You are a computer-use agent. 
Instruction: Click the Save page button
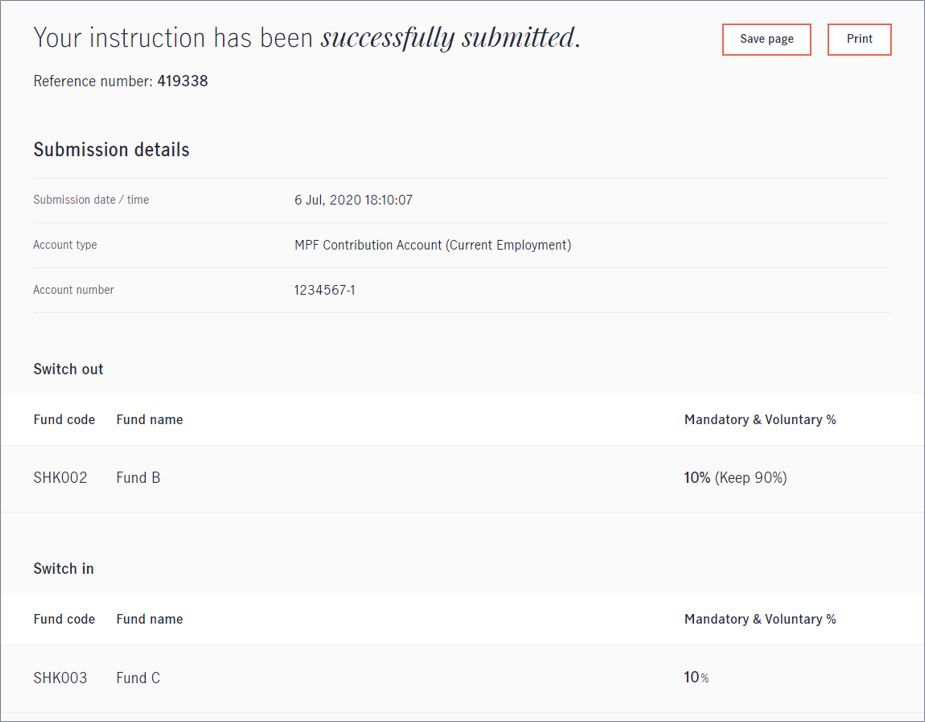pyautogui.click(x=766, y=40)
